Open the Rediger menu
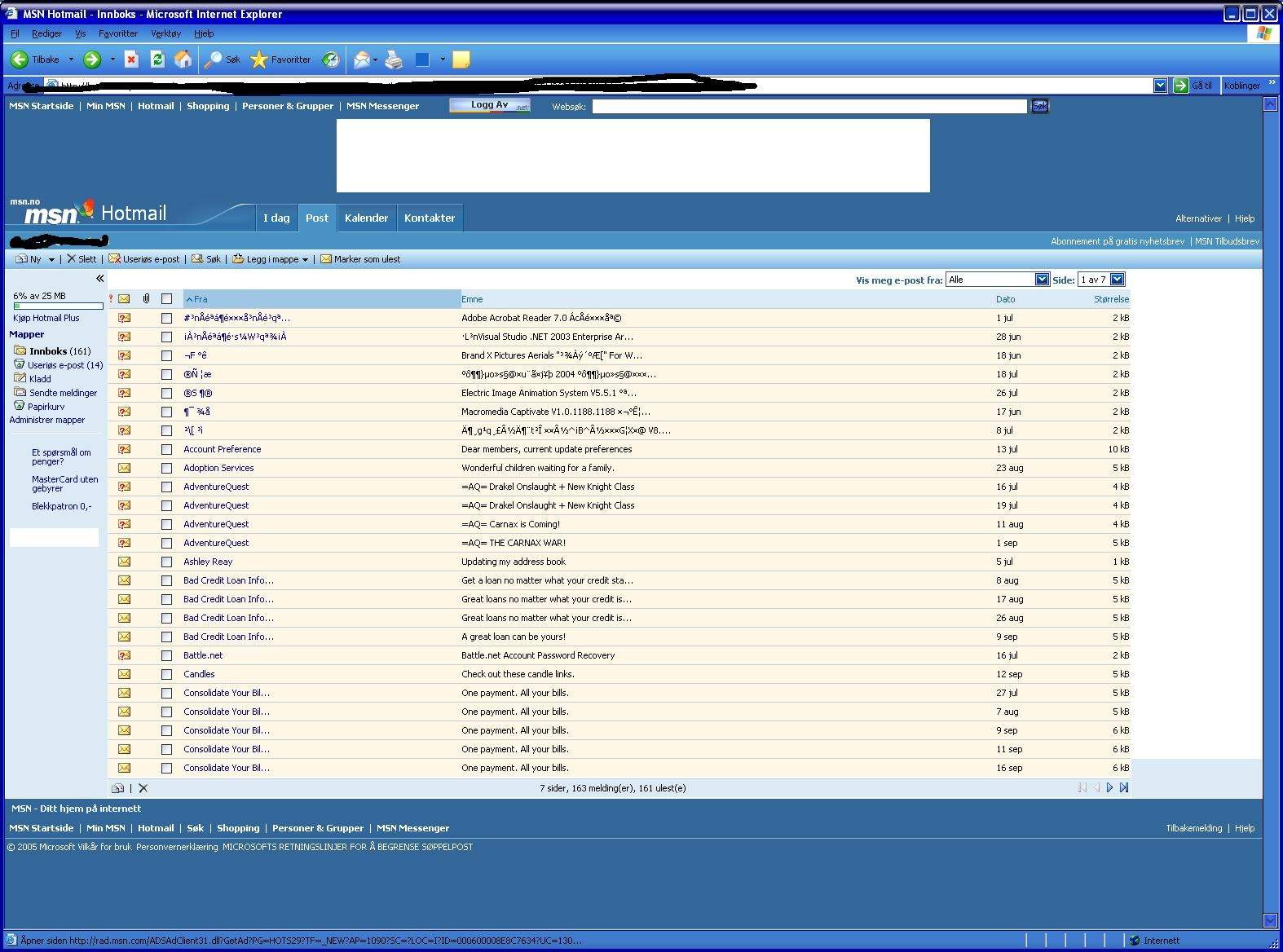 46,33
